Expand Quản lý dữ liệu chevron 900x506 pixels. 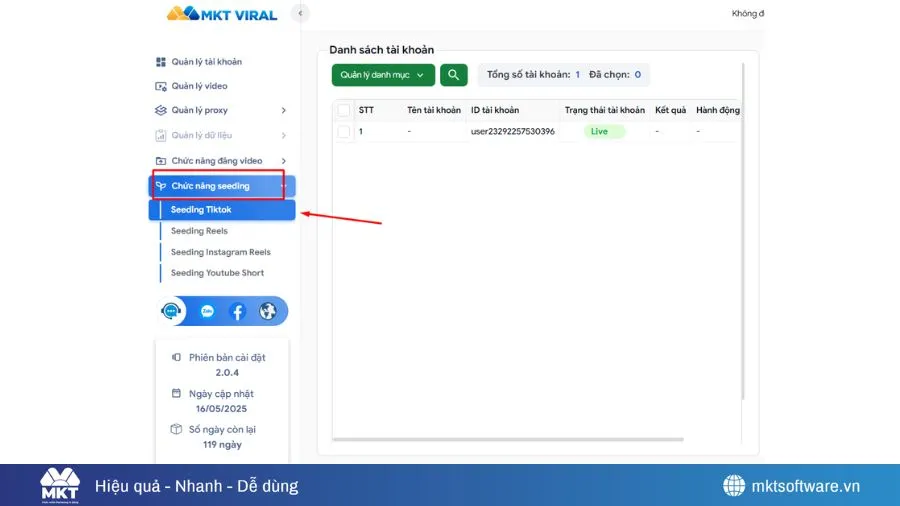(x=284, y=135)
